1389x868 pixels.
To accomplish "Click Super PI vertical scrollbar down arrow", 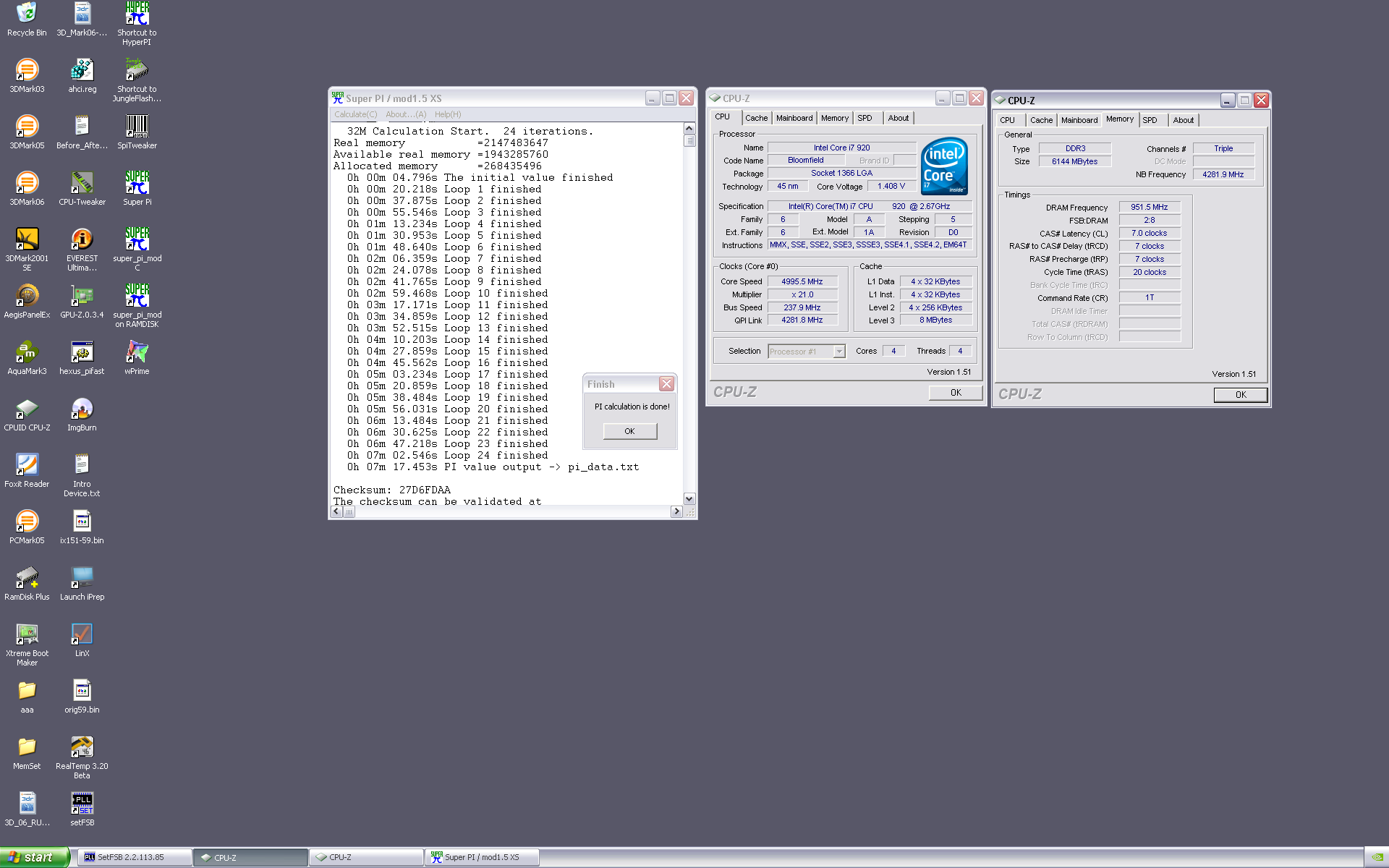I will [x=689, y=498].
